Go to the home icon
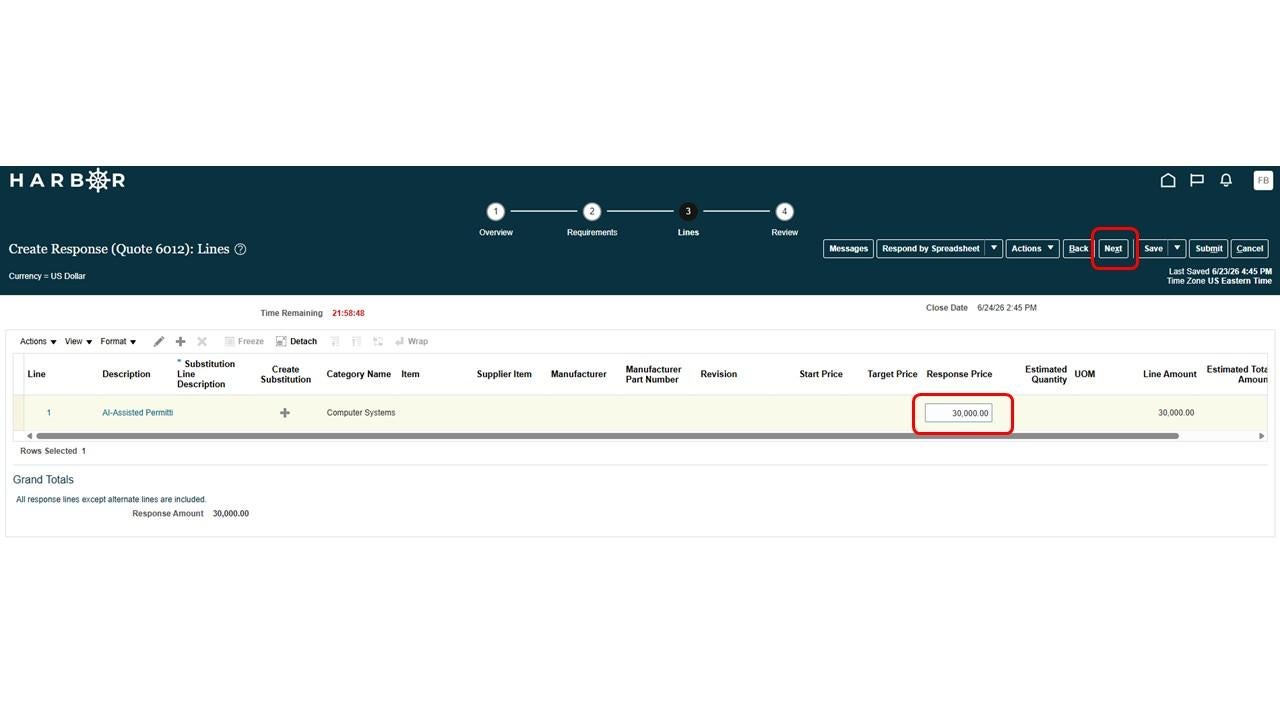The width and height of the screenshot is (1280, 720). click(x=1167, y=180)
